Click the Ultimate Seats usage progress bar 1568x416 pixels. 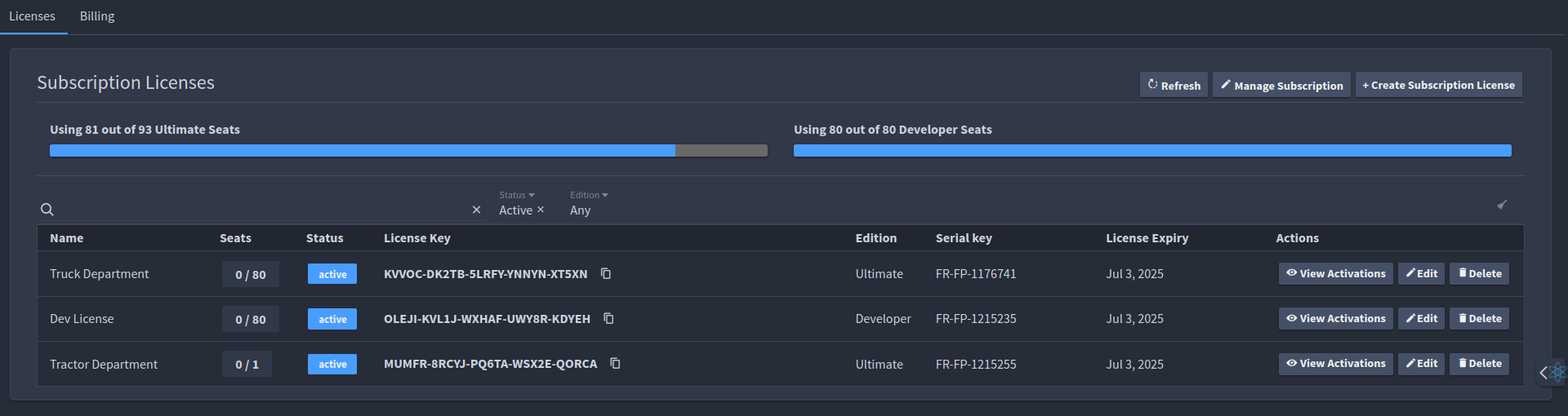(408, 150)
